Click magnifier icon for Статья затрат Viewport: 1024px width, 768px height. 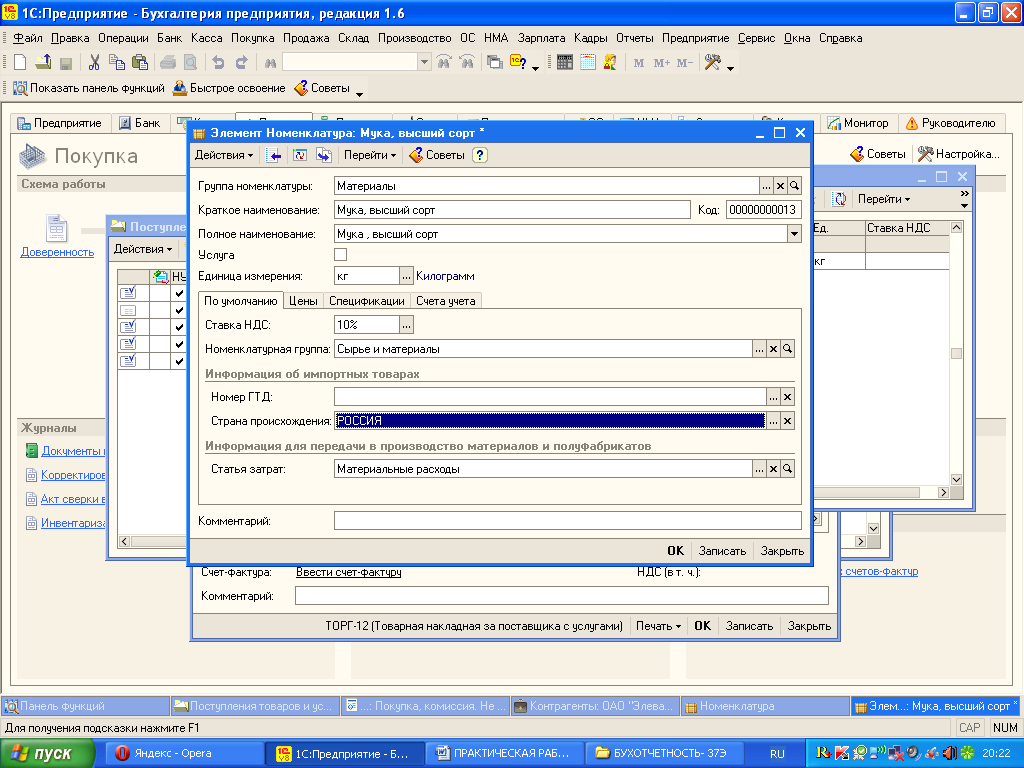pyautogui.click(x=788, y=469)
